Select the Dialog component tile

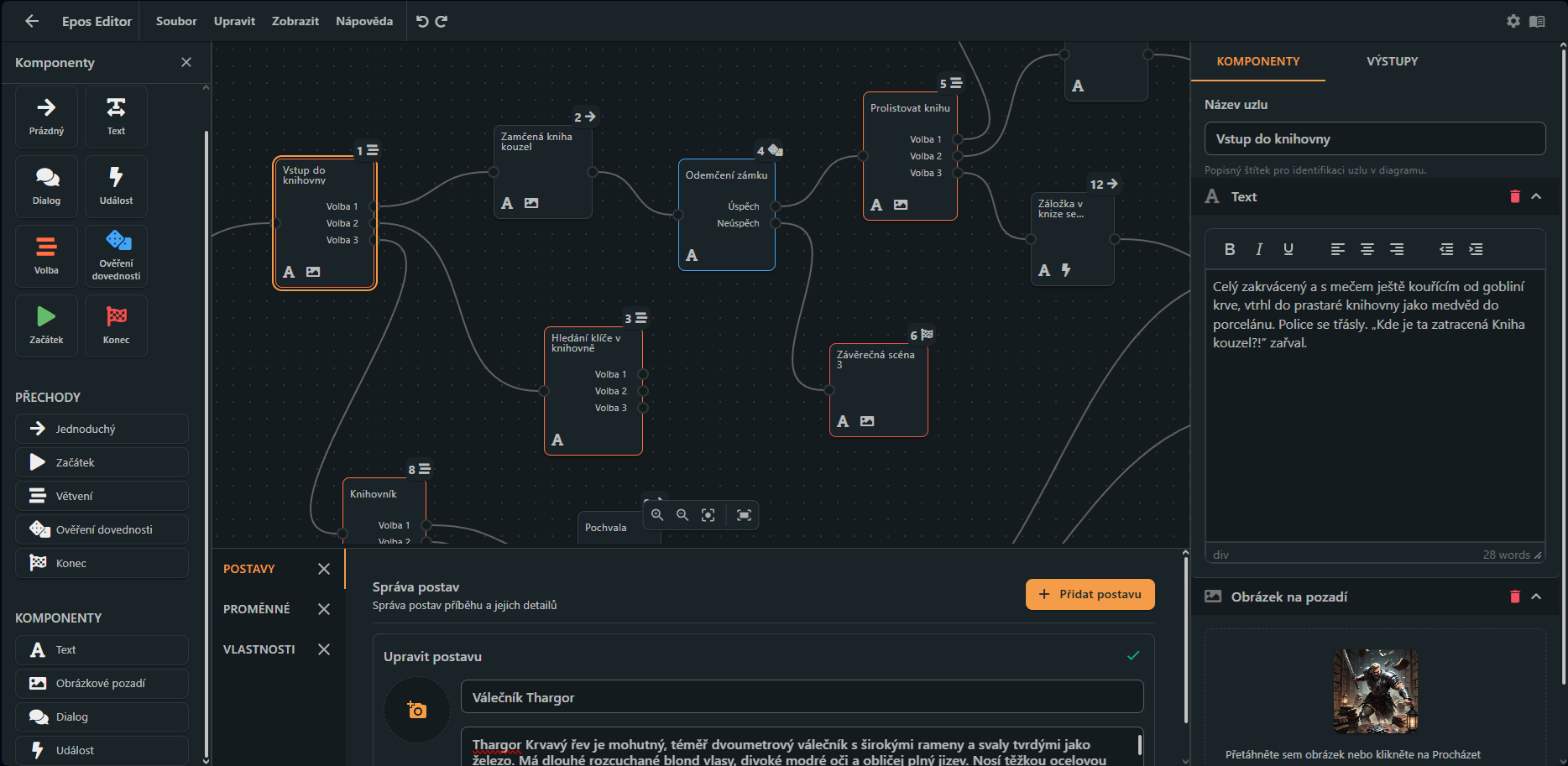click(x=46, y=186)
